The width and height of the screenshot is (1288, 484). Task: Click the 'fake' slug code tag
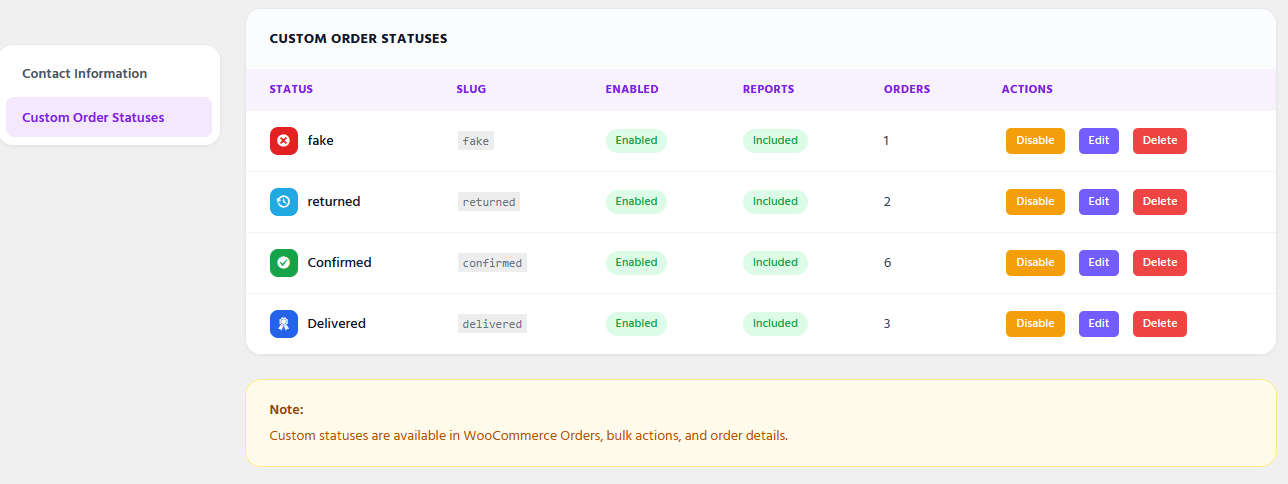tap(476, 141)
